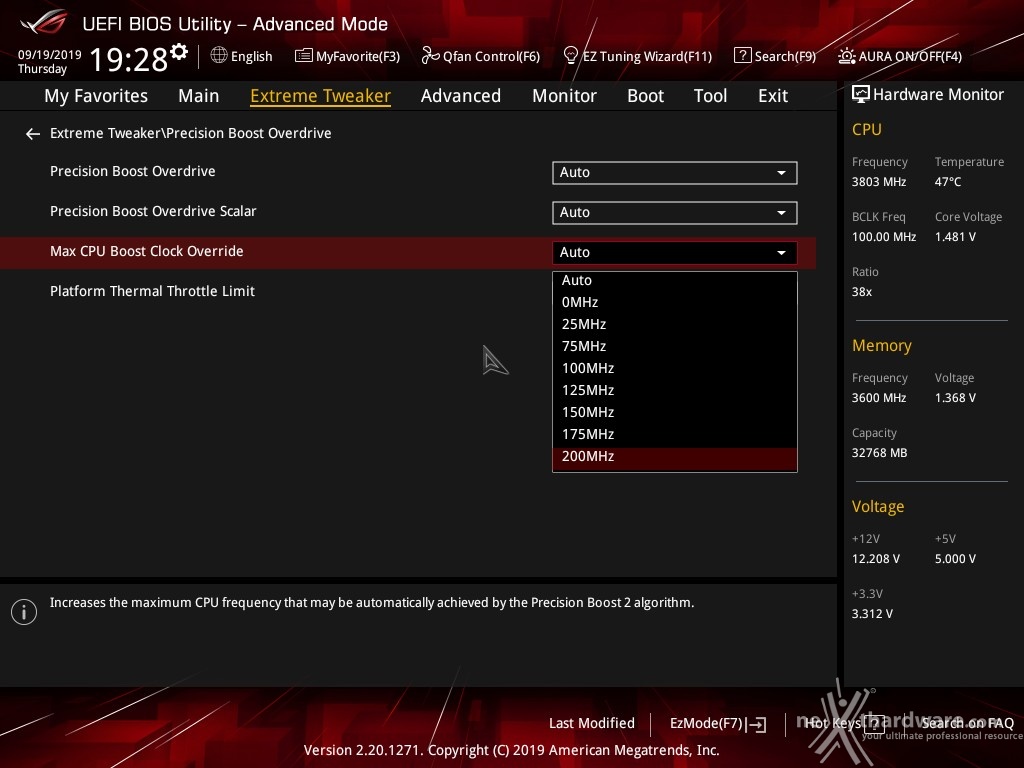The width and height of the screenshot is (1024, 768).
Task: Click the breadcrumb Extreme Tweaker\Precision Boost Overdrive
Action: click(191, 133)
